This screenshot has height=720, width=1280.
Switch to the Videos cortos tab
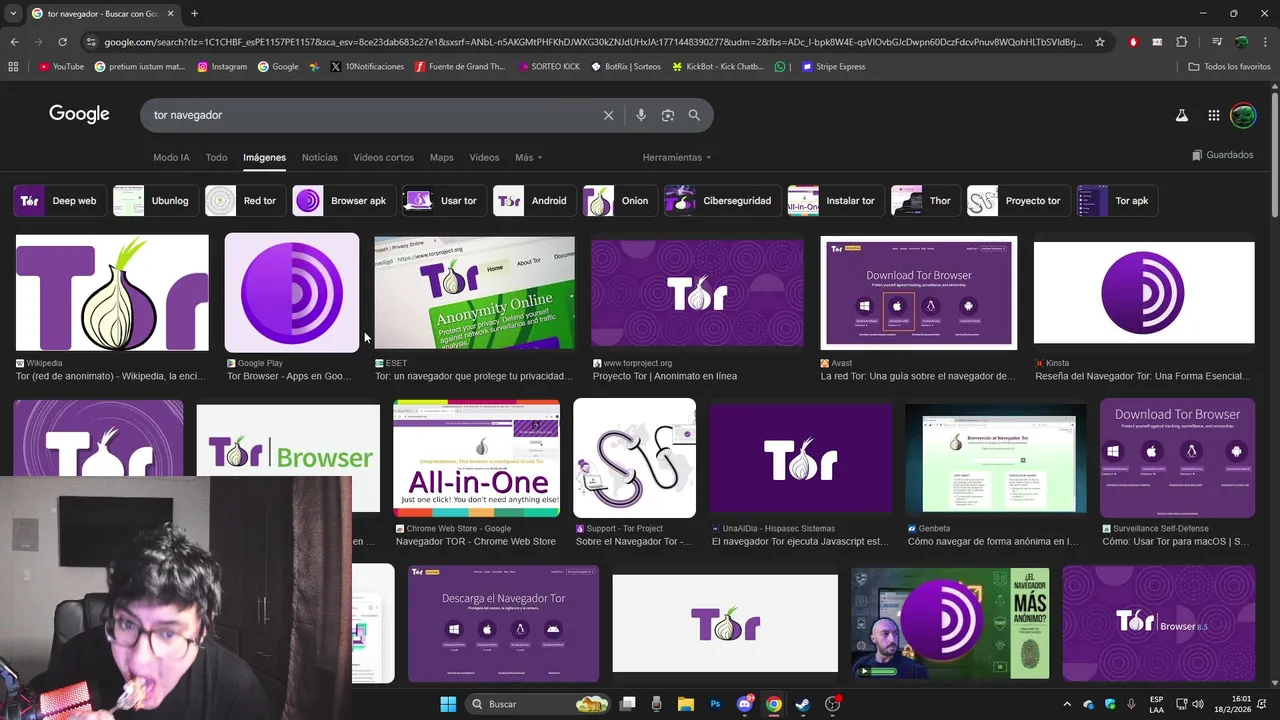(x=383, y=158)
